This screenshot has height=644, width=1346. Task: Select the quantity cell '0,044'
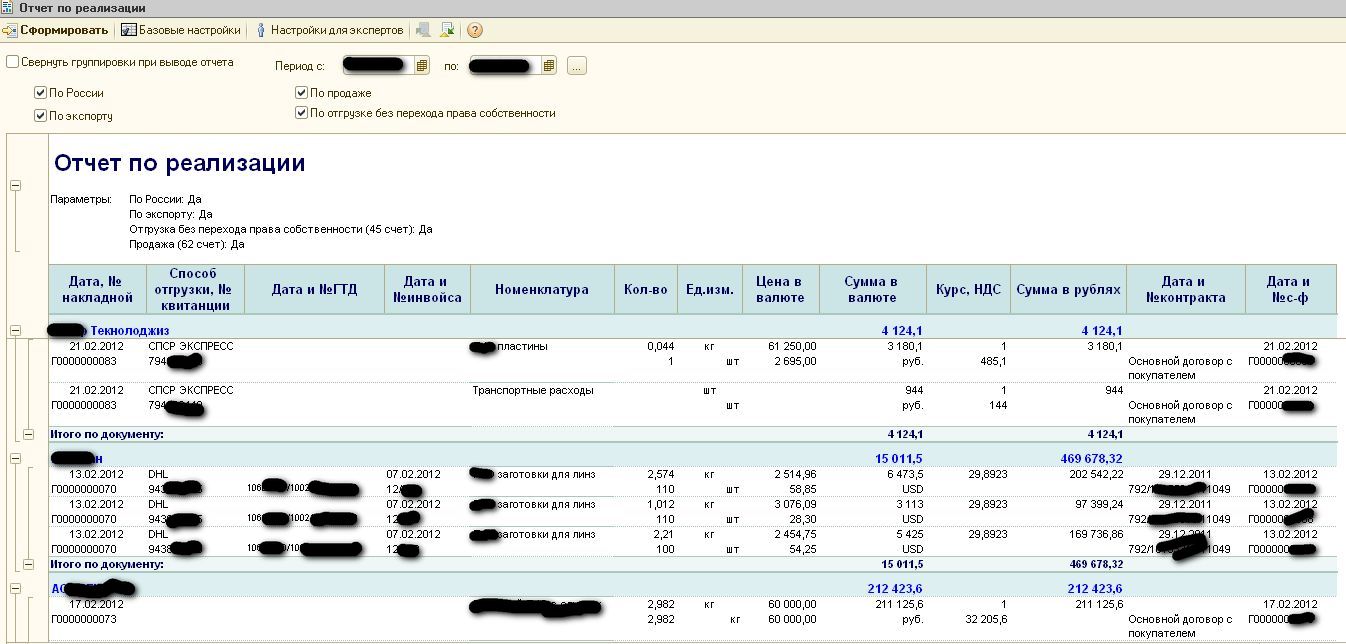(661, 346)
